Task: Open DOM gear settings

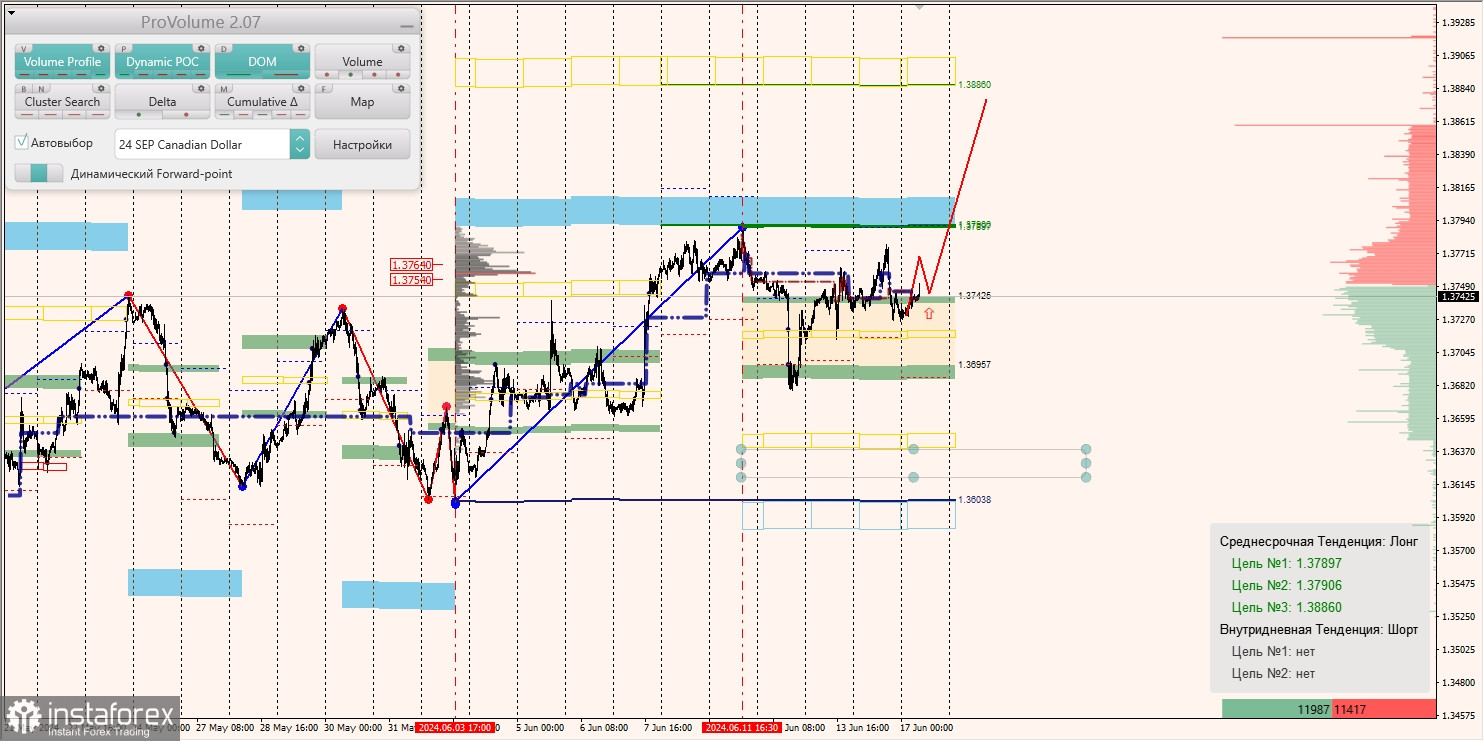Action: point(301,48)
